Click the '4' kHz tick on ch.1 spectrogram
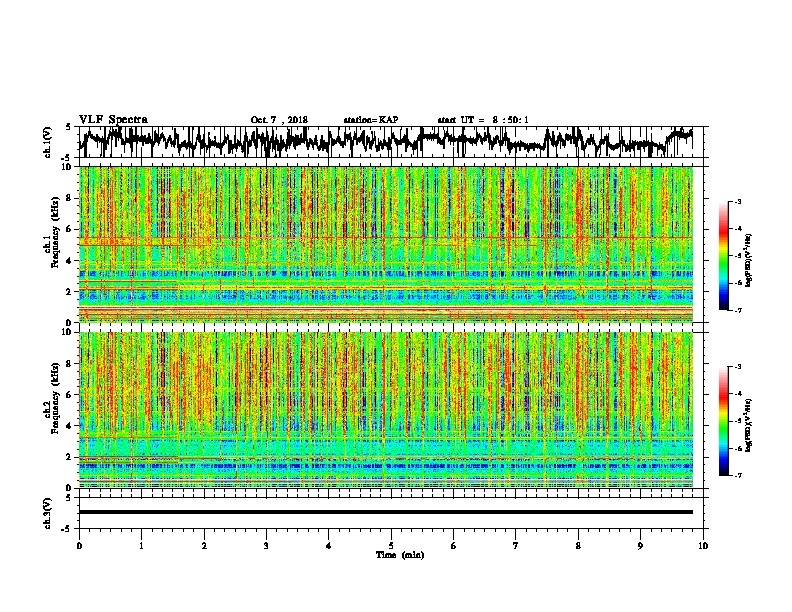 click(70, 261)
